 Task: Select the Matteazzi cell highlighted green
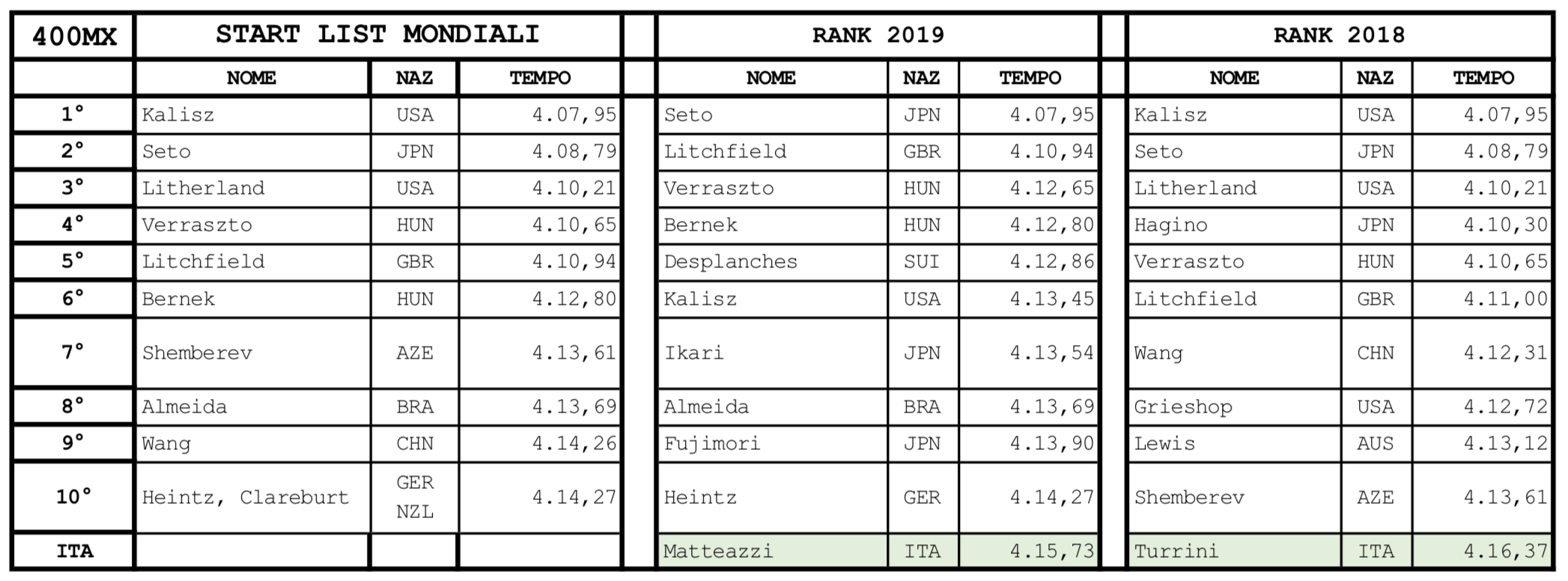pos(772,551)
